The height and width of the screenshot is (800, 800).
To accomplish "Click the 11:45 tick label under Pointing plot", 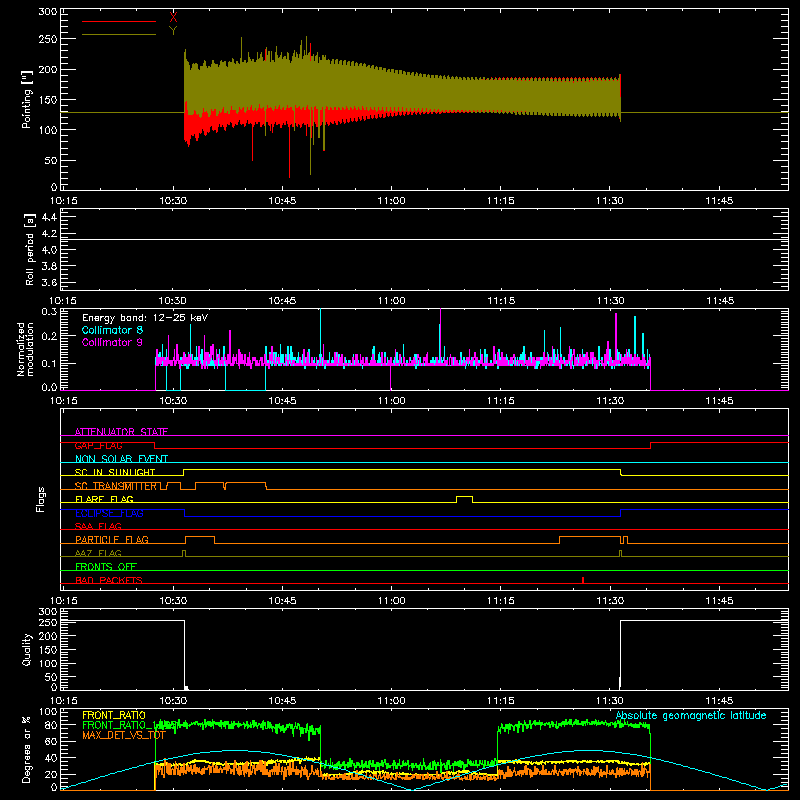I will click(719, 201).
